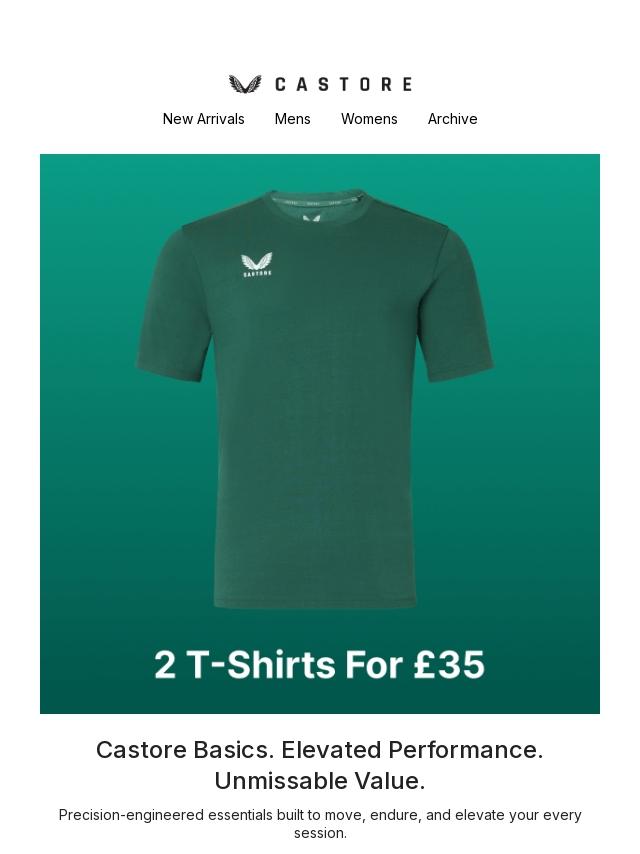
Task: Click the CASTORE wordmark in the header
Action: pos(343,84)
